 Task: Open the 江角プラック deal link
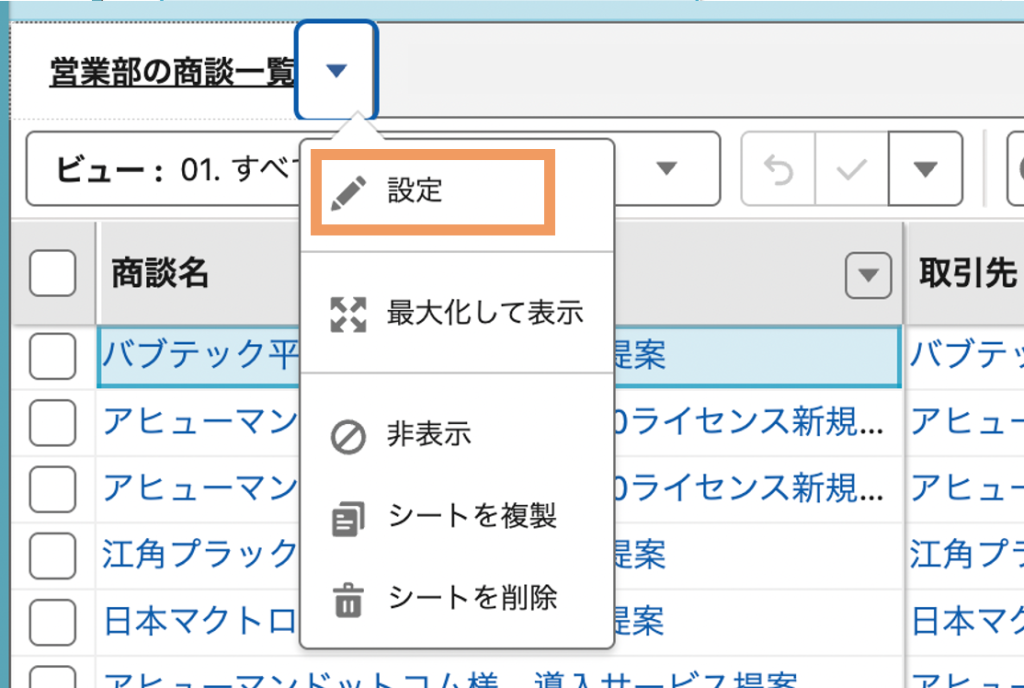[x=200, y=553]
